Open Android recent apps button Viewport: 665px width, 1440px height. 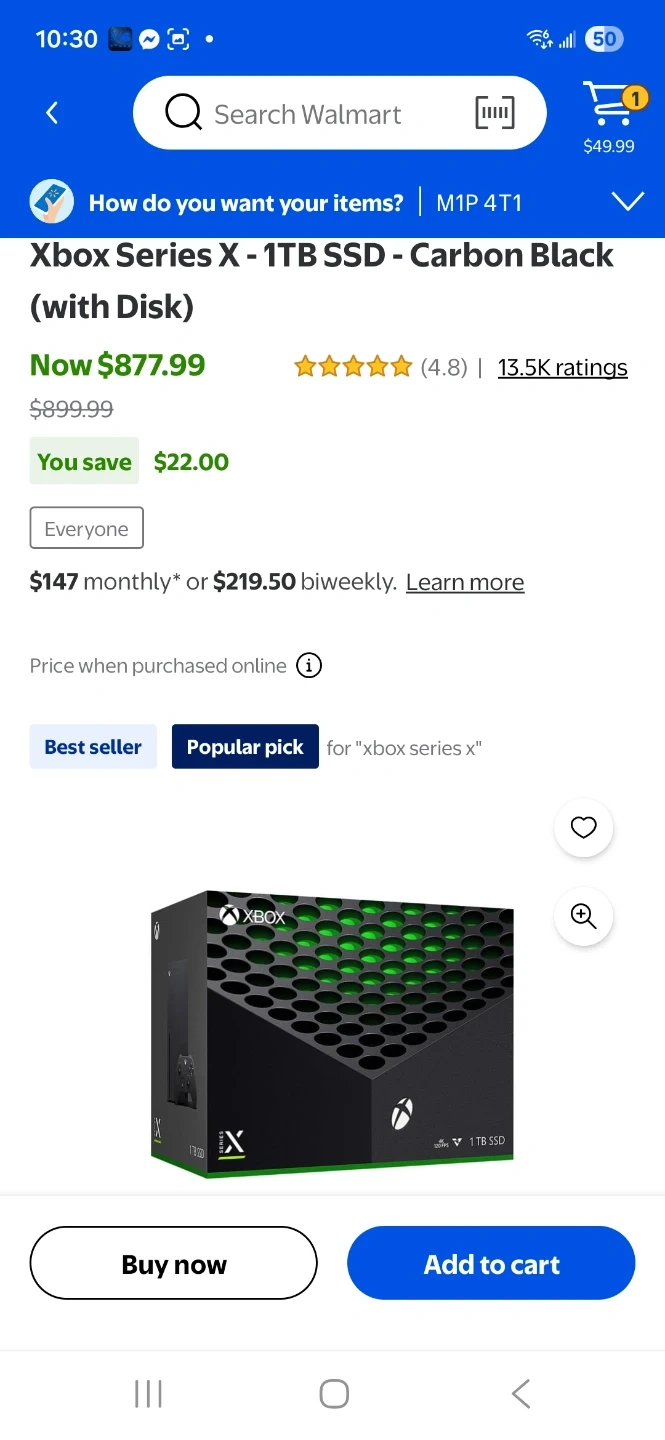pyautogui.click(x=148, y=1394)
